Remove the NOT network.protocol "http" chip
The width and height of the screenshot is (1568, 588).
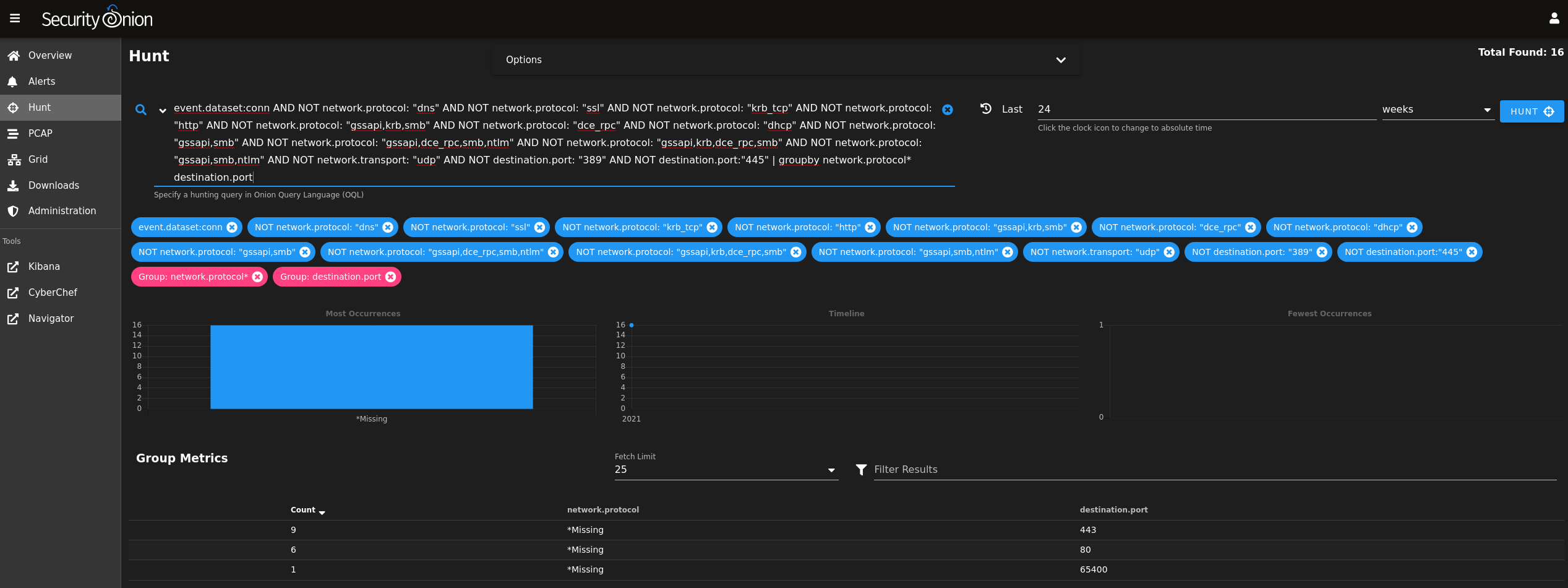click(x=870, y=227)
